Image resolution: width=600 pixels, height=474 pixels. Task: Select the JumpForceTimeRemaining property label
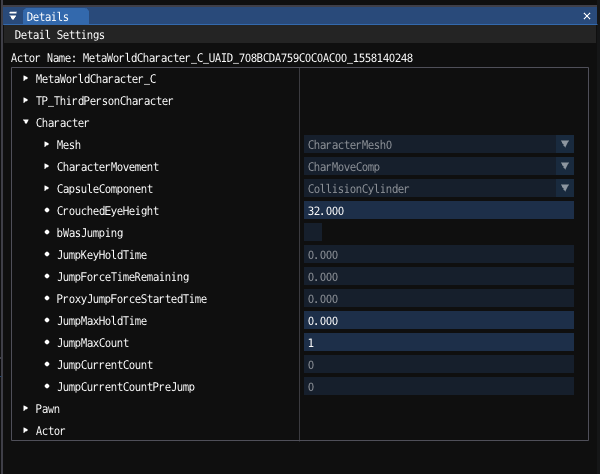pyautogui.click(x=123, y=277)
